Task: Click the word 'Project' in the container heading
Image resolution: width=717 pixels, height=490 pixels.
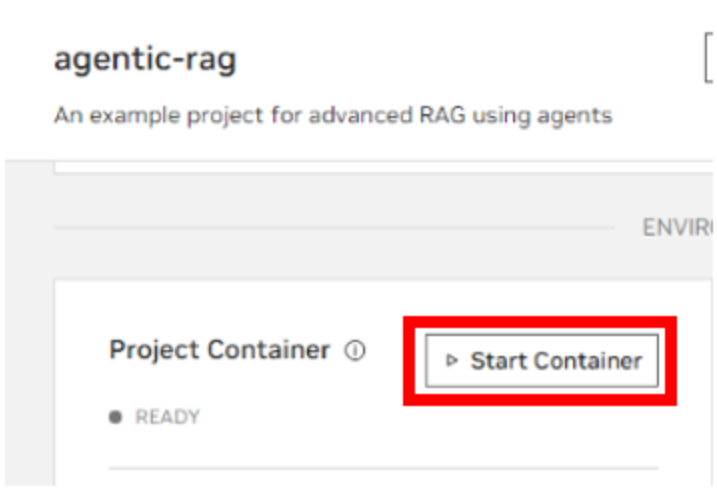Action: coord(154,350)
